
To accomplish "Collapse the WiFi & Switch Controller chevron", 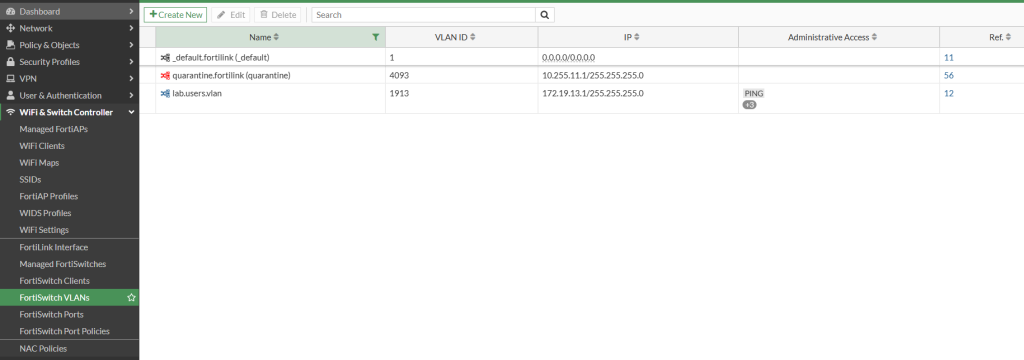I will (131, 112).
